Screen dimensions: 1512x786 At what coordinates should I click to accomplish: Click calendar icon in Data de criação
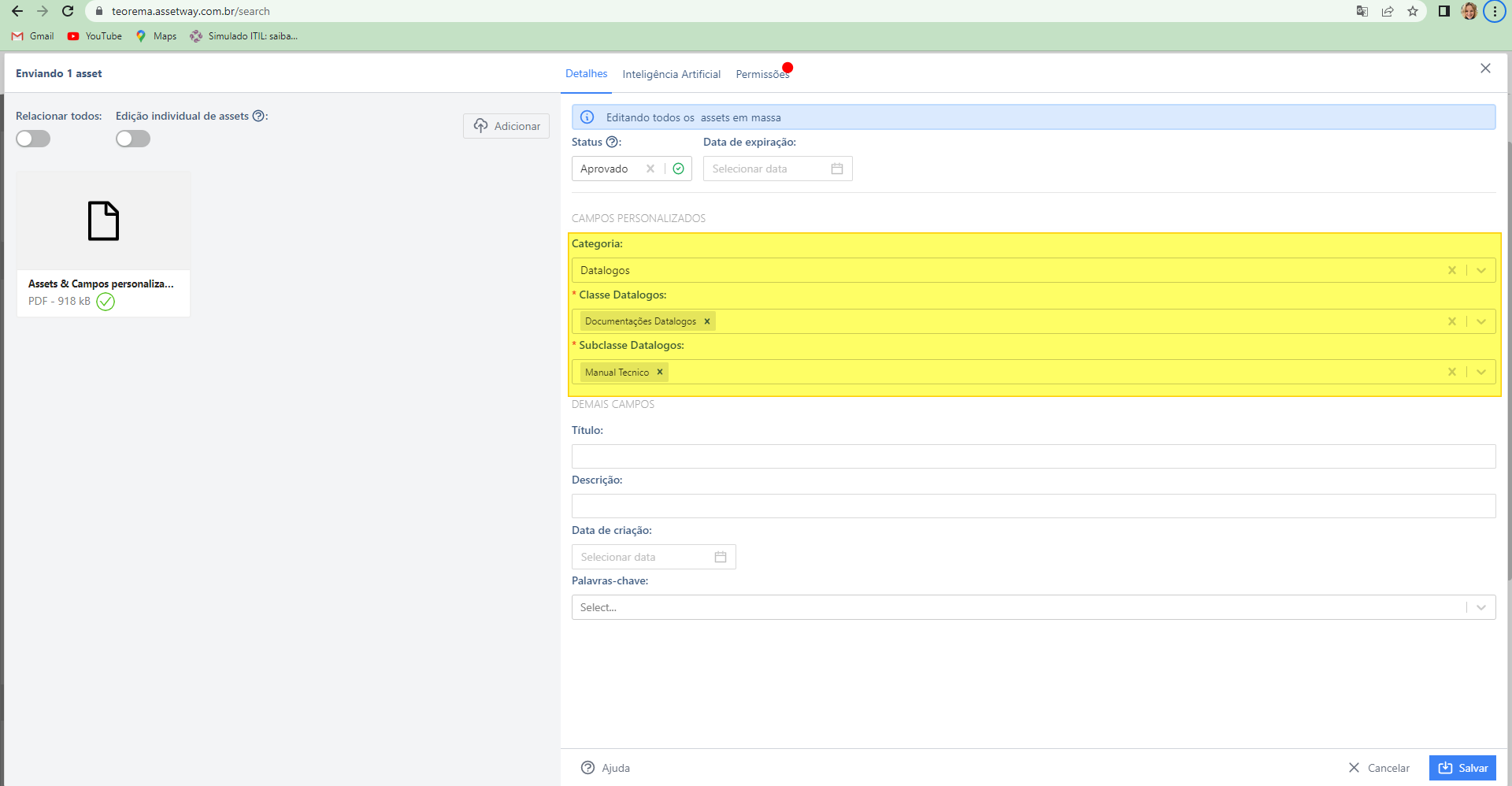(721, 557)
